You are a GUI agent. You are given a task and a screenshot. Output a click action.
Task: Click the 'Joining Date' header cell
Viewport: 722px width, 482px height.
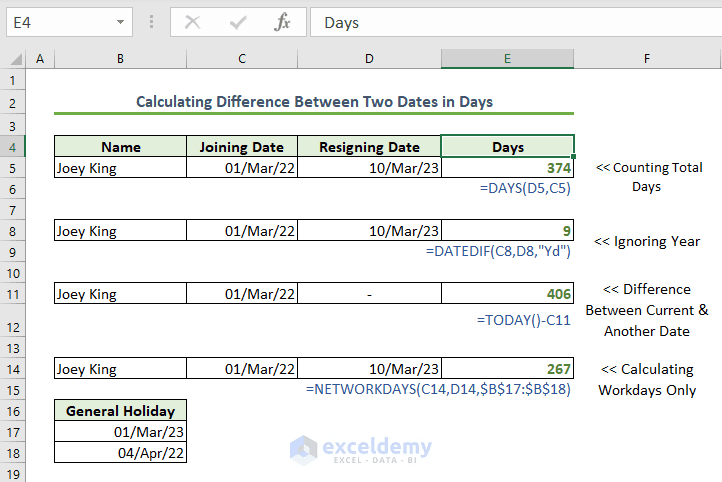[x=242, y=147]
